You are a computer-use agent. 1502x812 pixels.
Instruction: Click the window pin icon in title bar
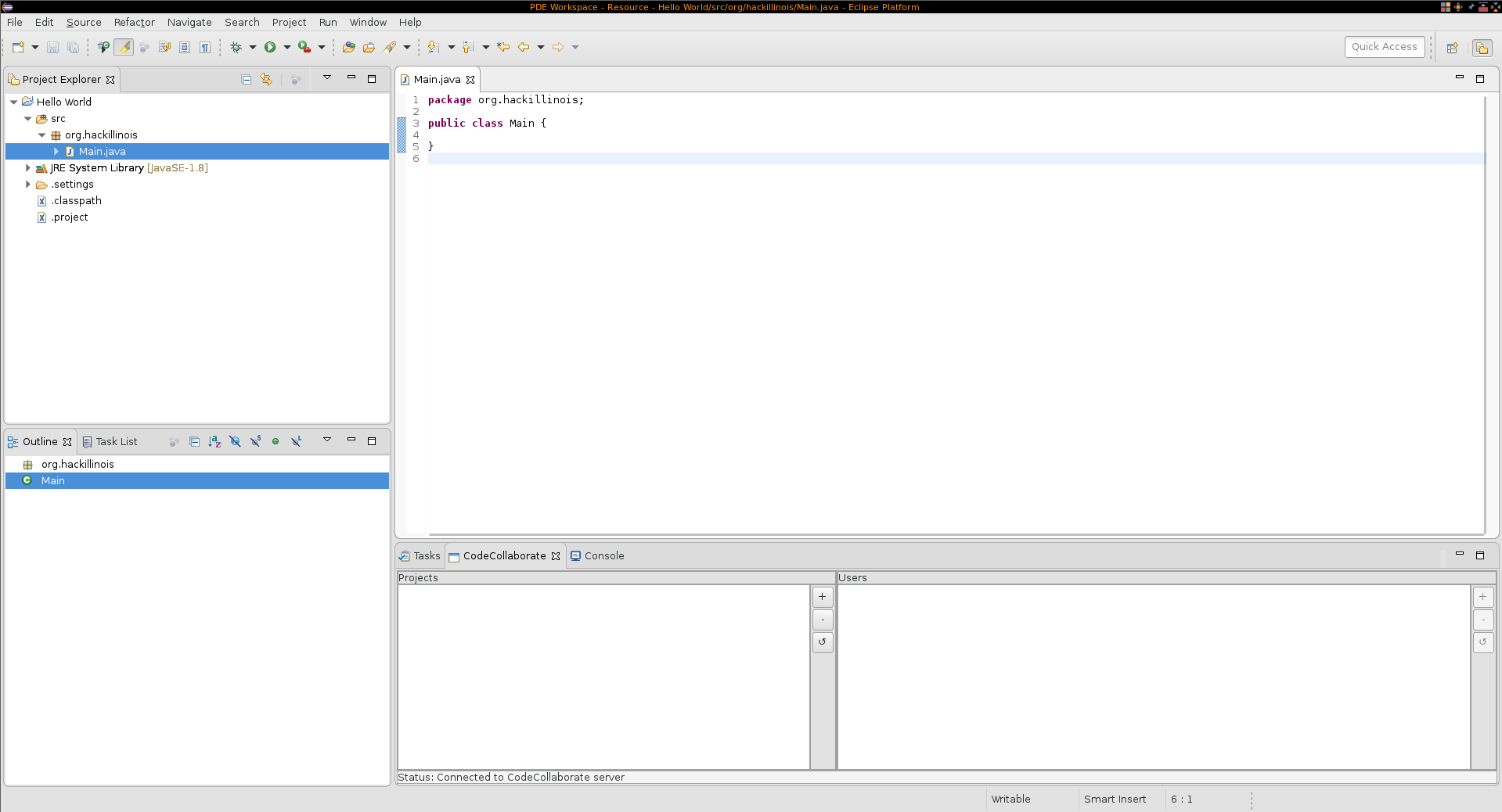pyautogui.click(x=1471, y=7)
